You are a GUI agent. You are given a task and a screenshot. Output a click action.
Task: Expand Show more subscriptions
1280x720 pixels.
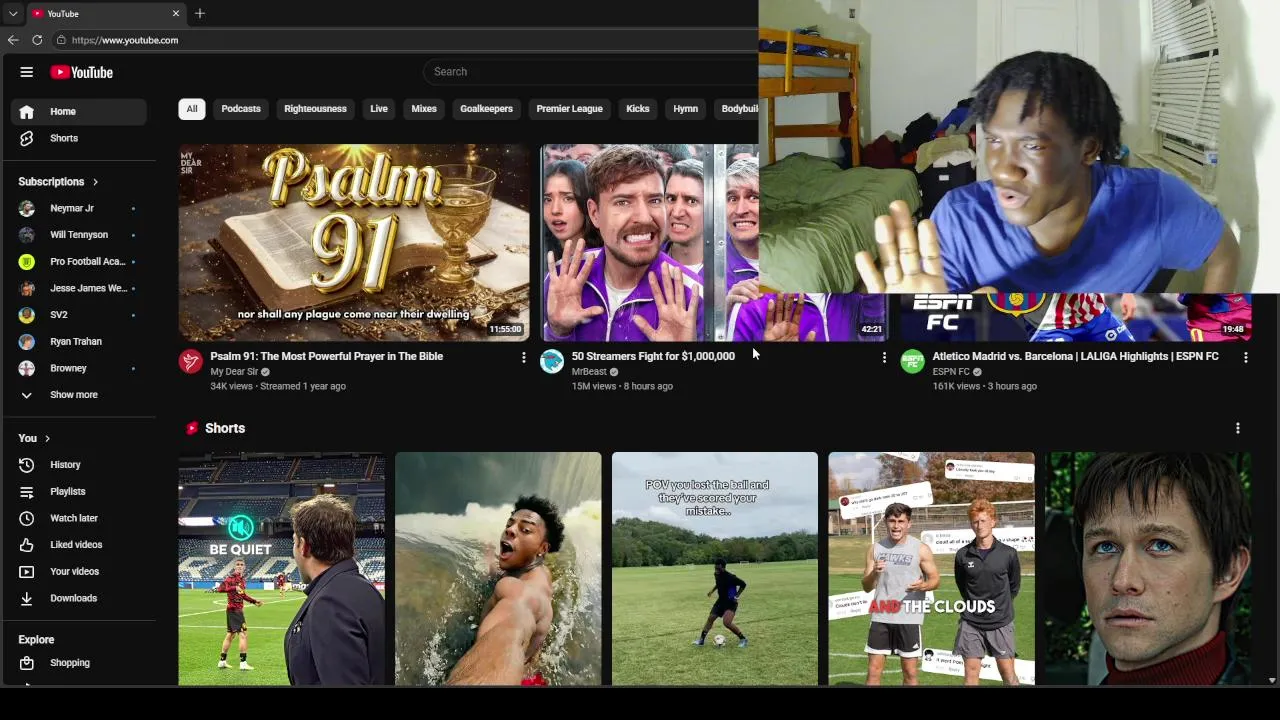coord(78,395)
